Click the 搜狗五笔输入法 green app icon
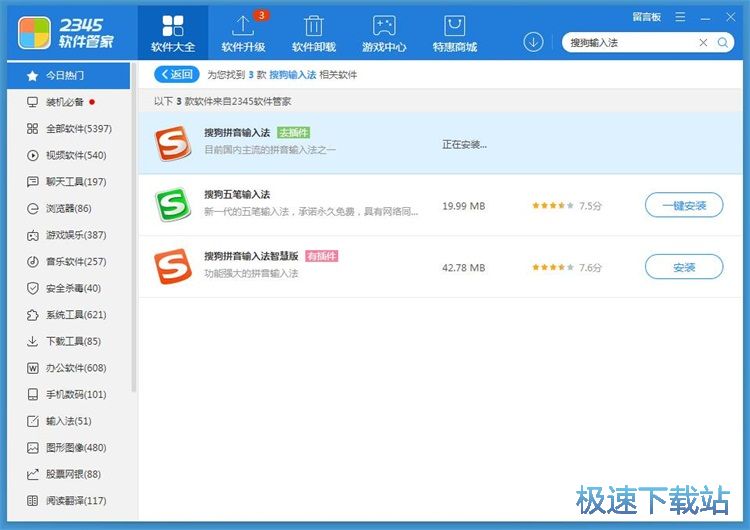The width and height of the screenshot is (750, 530). [x=171, y=205]
